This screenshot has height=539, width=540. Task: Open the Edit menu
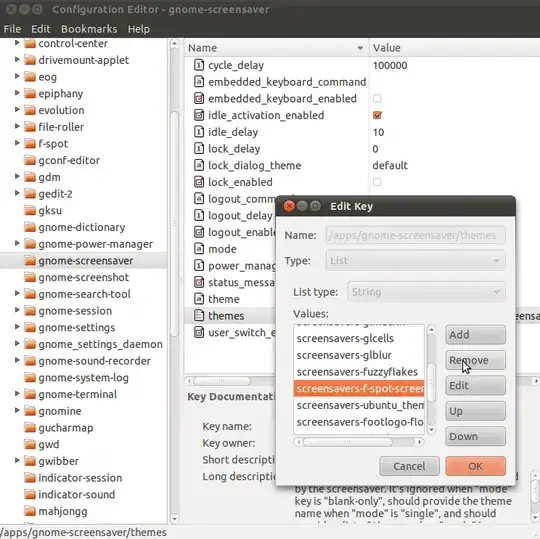click(41, 29)
